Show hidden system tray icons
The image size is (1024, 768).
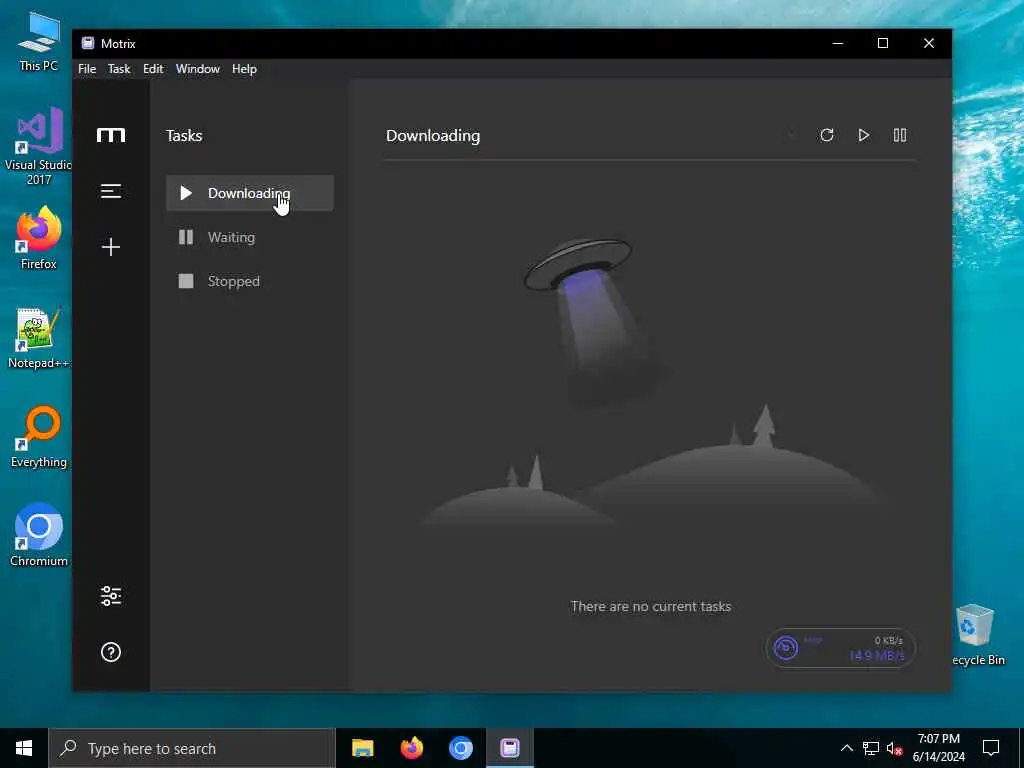click(x=846, y=748)
